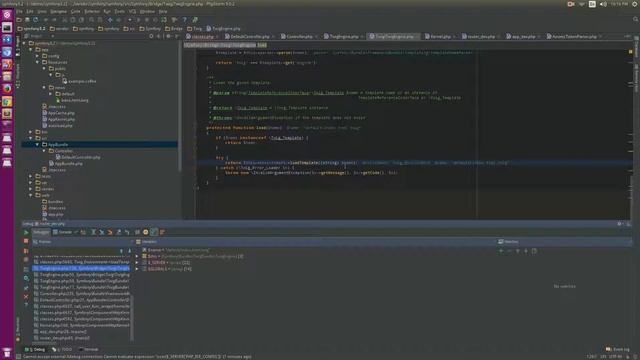Toggle Pin Tab in debug sidebar
This screenshot has width=640, height=360.
click(26, 288)
